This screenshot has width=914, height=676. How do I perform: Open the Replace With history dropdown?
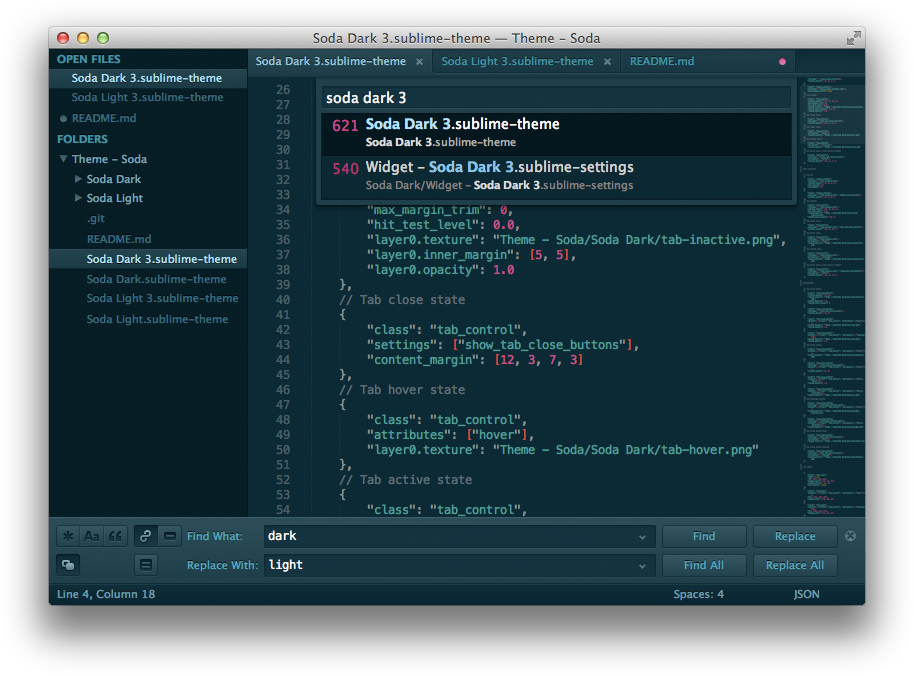tap(642, 566)
